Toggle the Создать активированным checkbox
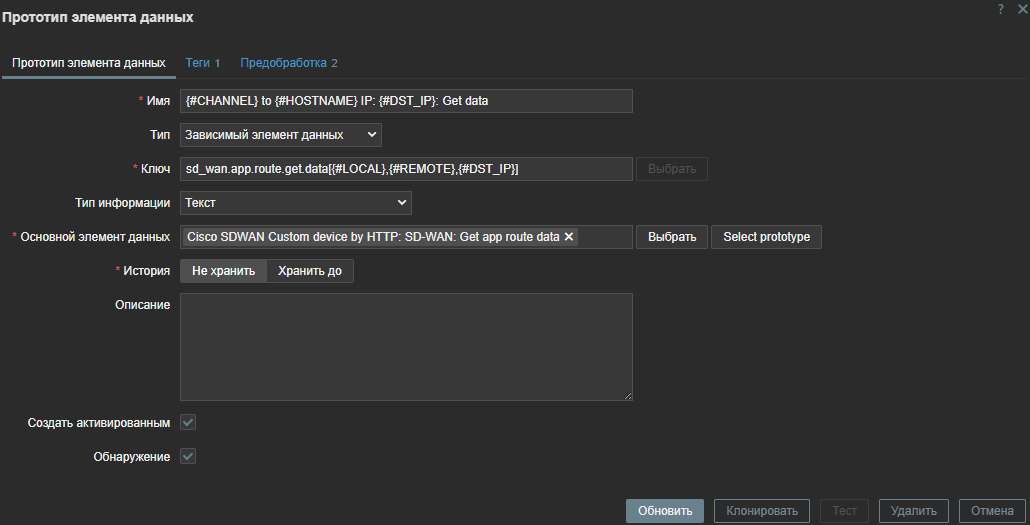This screenshot has width=1030, height=525. 188,422
